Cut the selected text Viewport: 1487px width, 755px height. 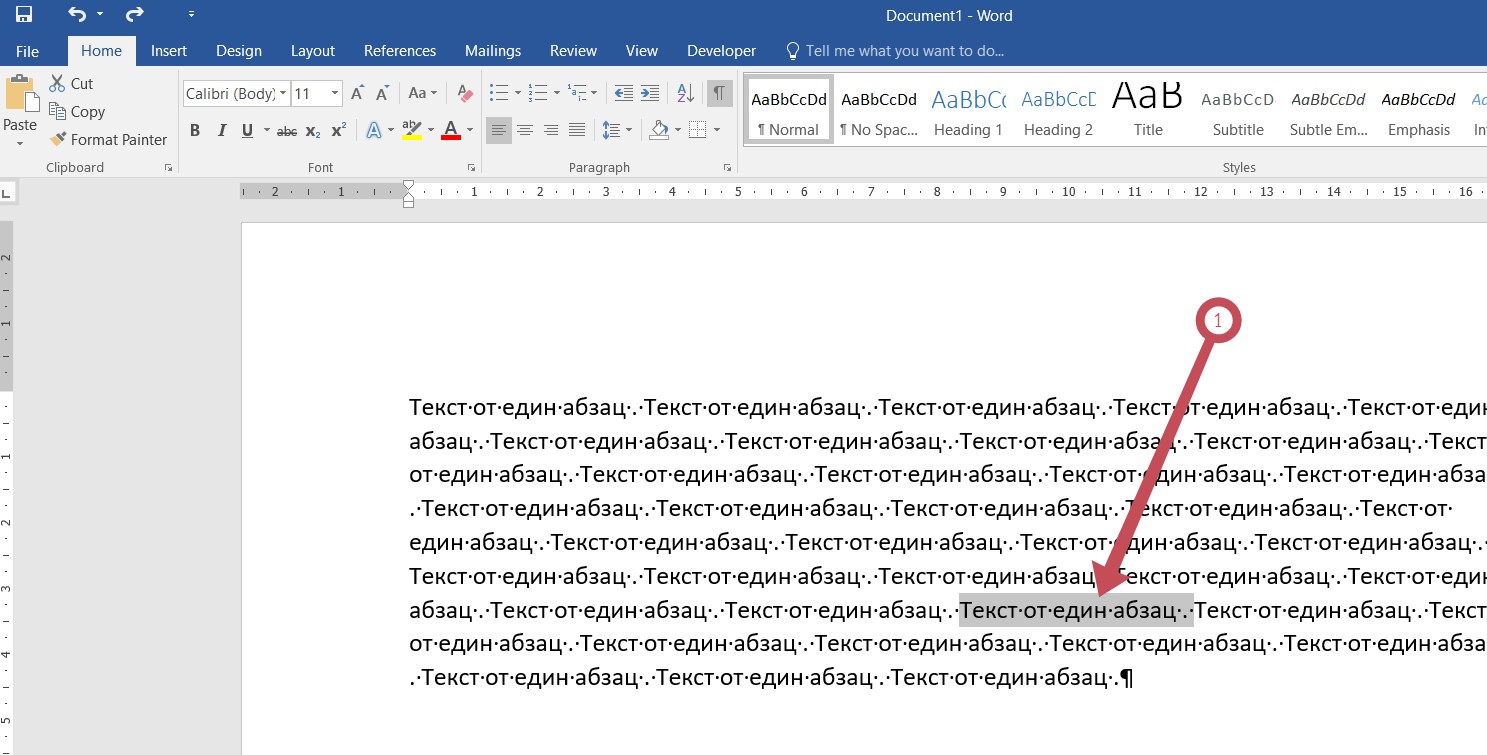tap(71, 84)
